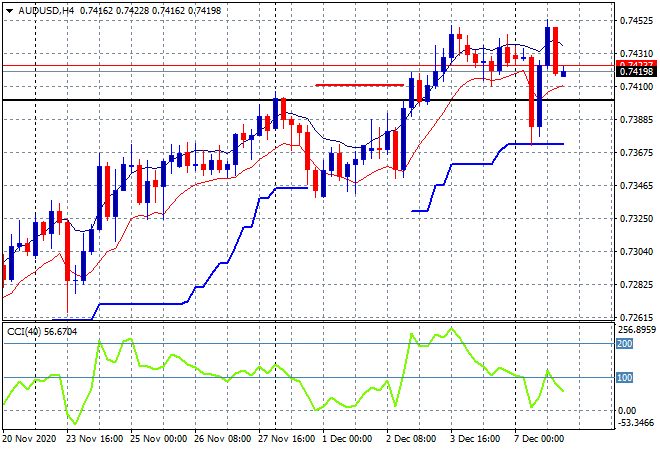This screenshot has width=660, height=450.
Task: Click the 0.73465 price axis label
Action: (x=636, y=185)
